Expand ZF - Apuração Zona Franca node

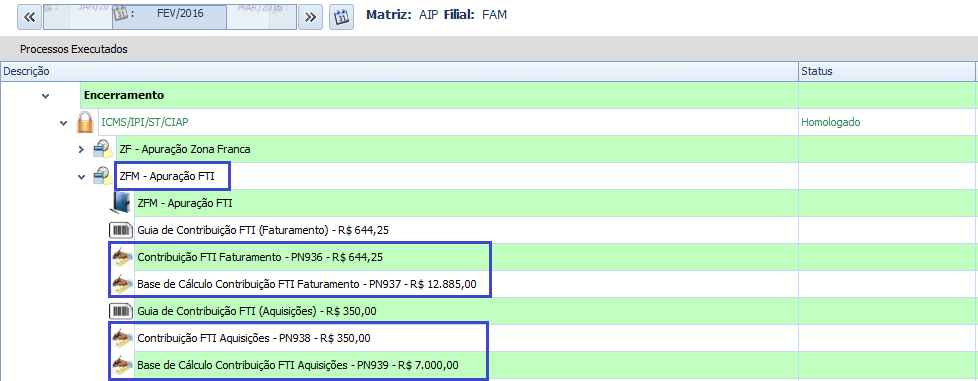(x=80, y=150)
